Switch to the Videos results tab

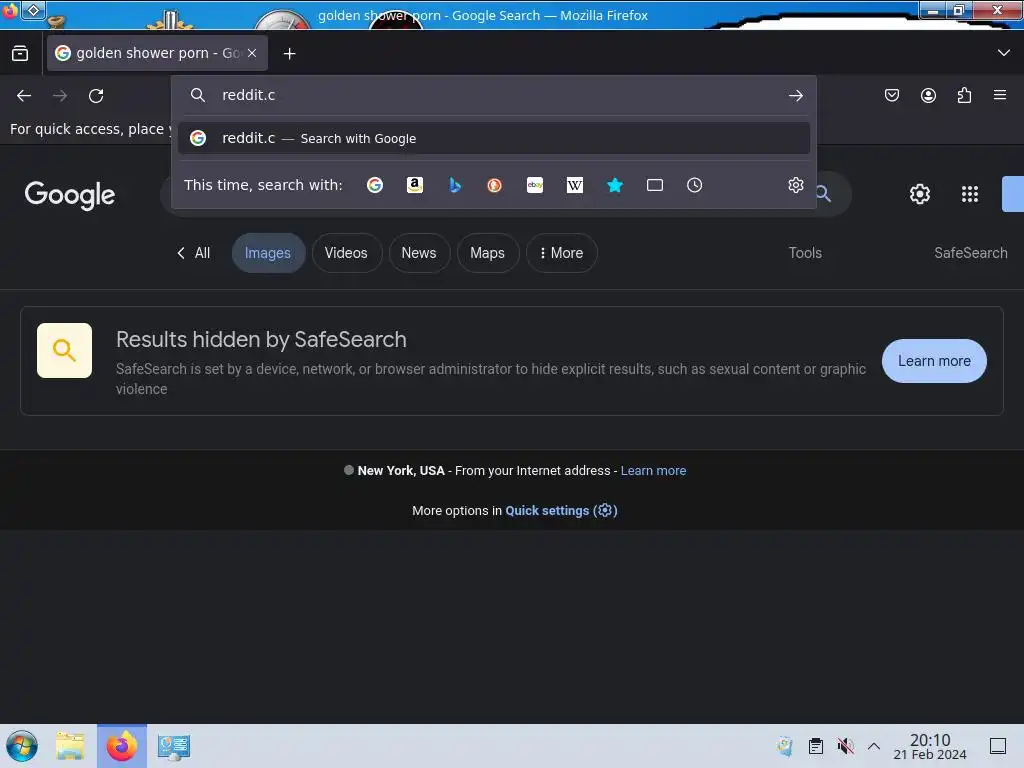(x=346, y=253)
